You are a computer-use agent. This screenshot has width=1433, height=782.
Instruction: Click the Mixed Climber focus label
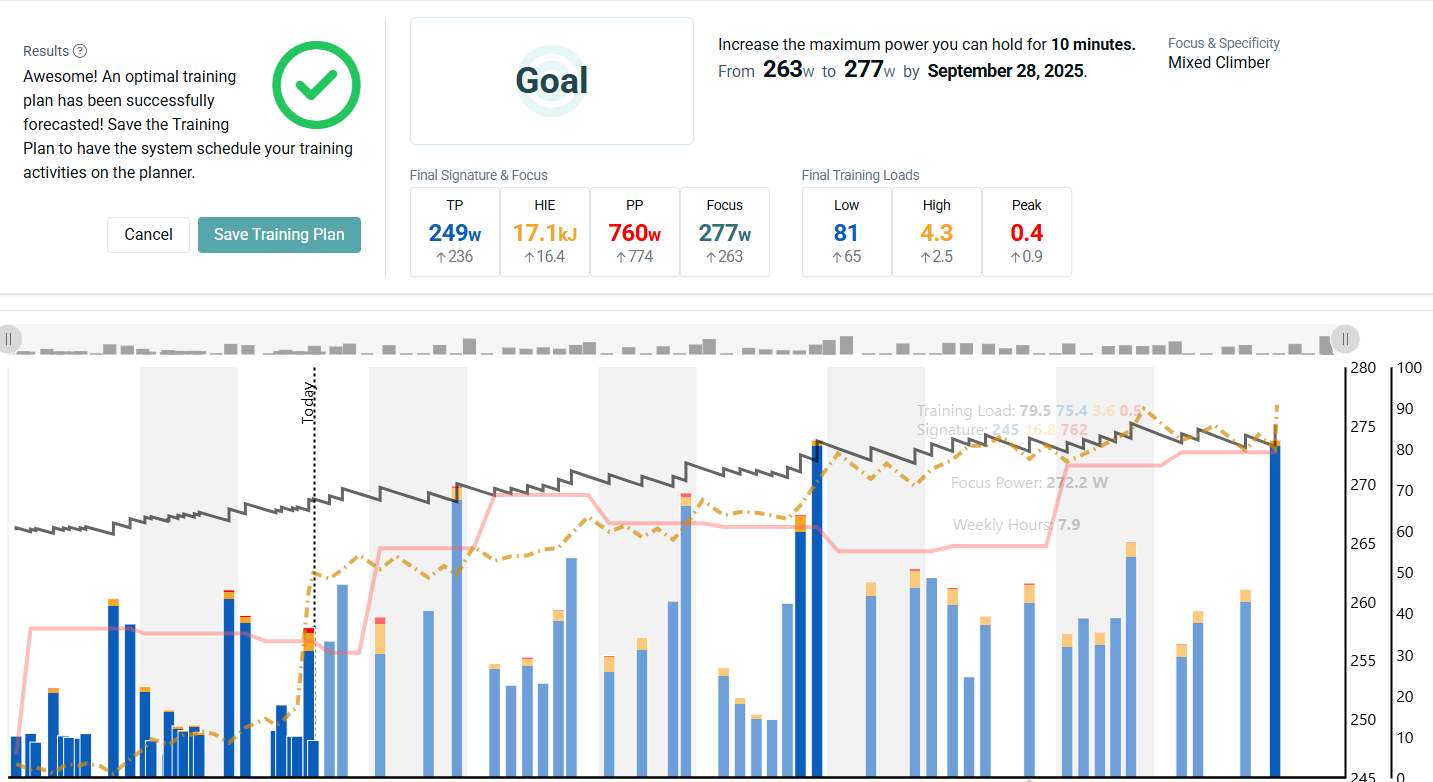point(1219,62)
